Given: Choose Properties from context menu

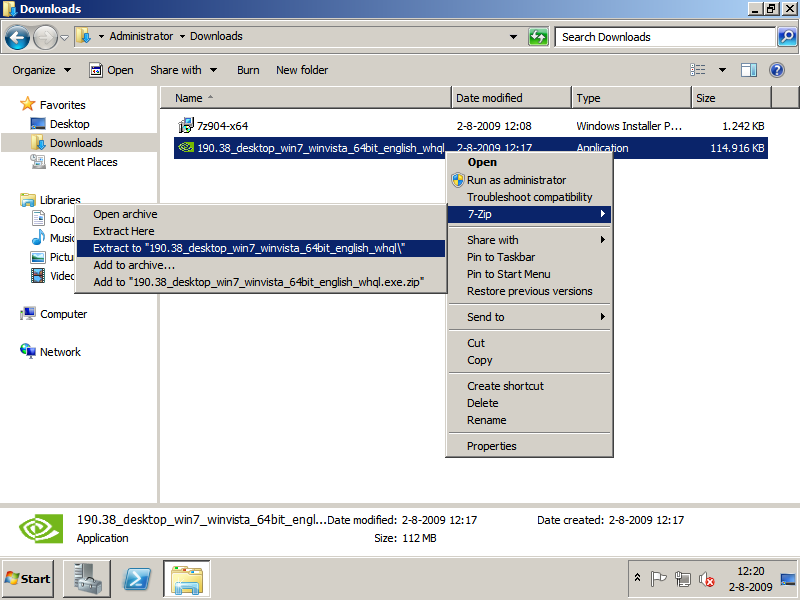Looking at the screenshot, I should click(x=529, y=446).
